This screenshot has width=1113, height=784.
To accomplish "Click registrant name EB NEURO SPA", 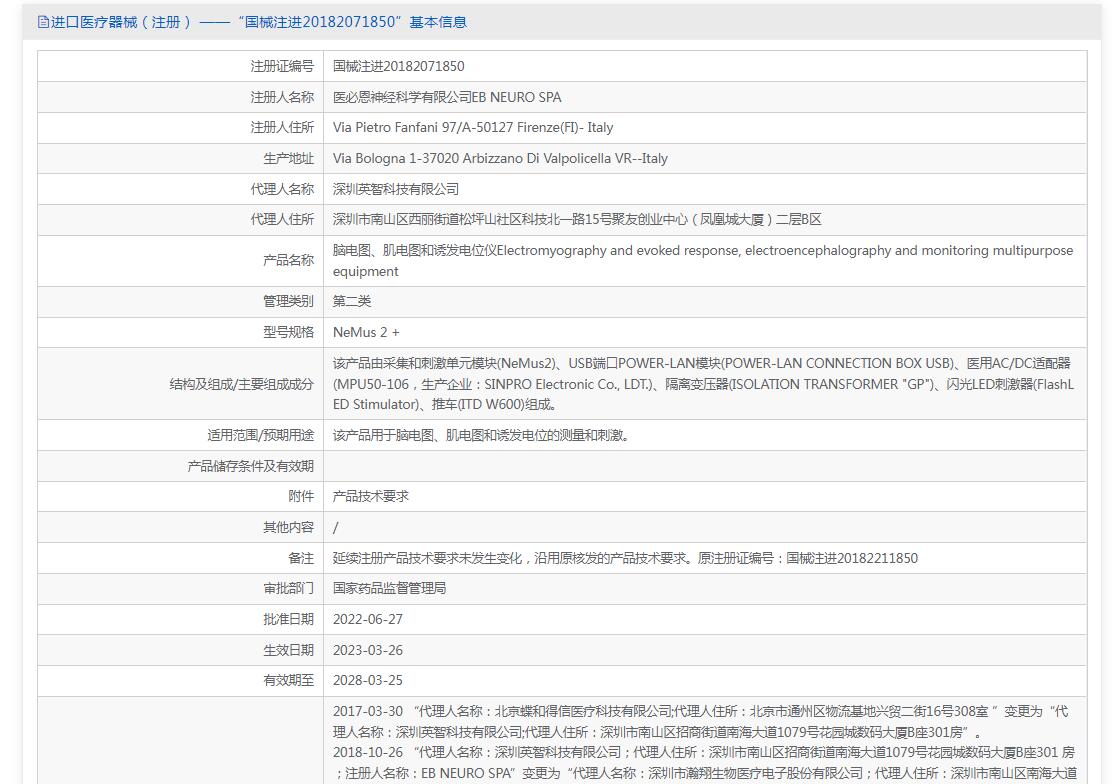I will (447, 97).
